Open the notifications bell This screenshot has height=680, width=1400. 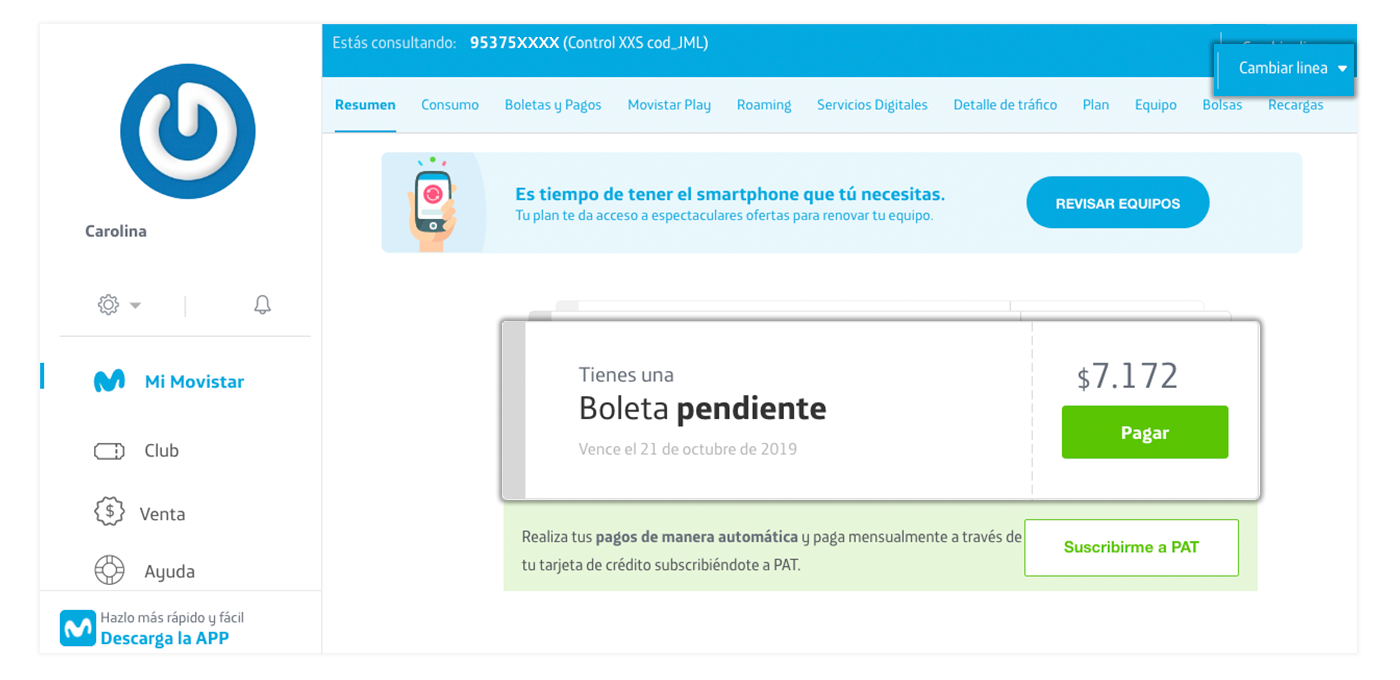tap(262, 305)
